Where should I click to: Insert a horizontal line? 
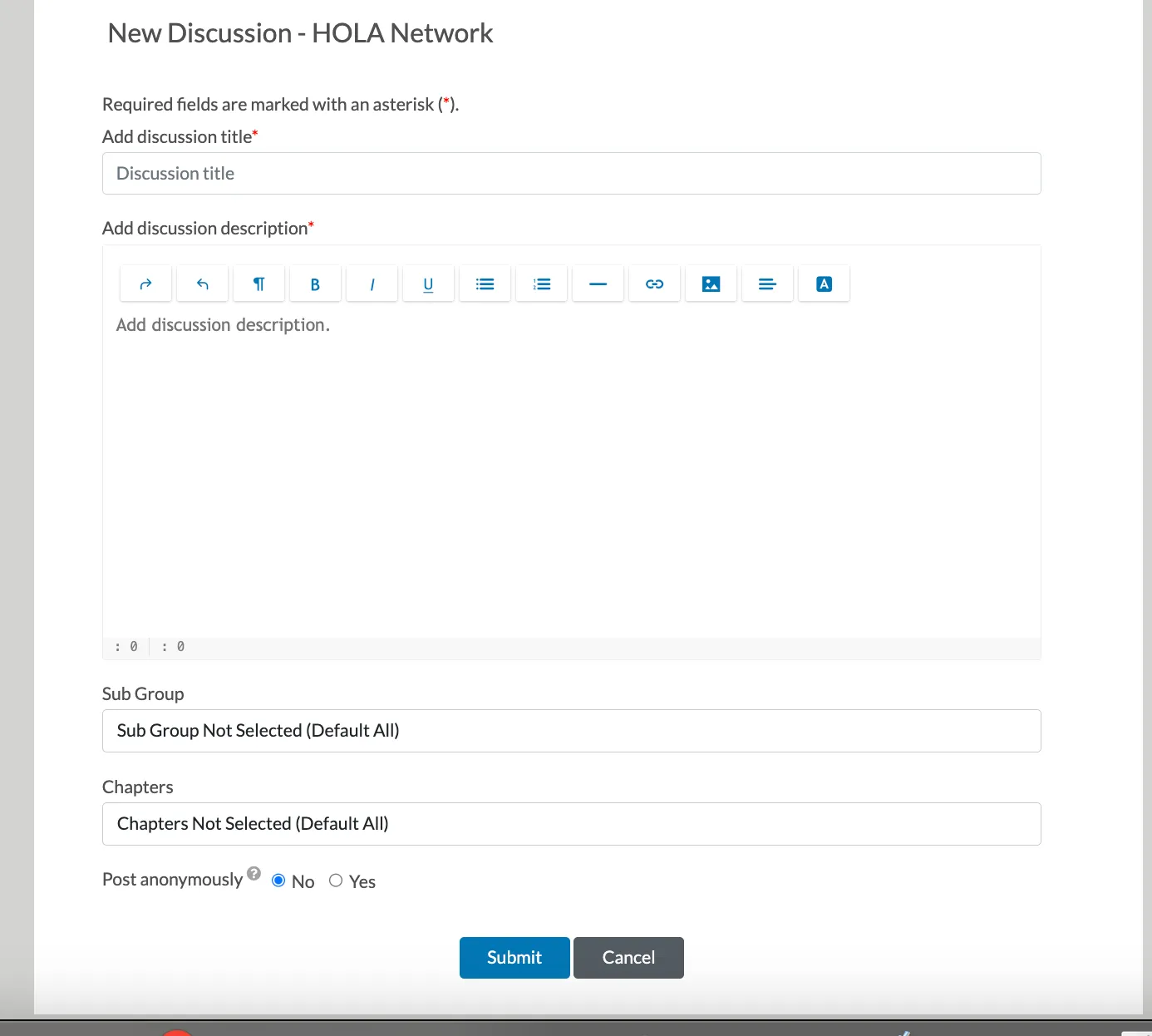point(598,284)
